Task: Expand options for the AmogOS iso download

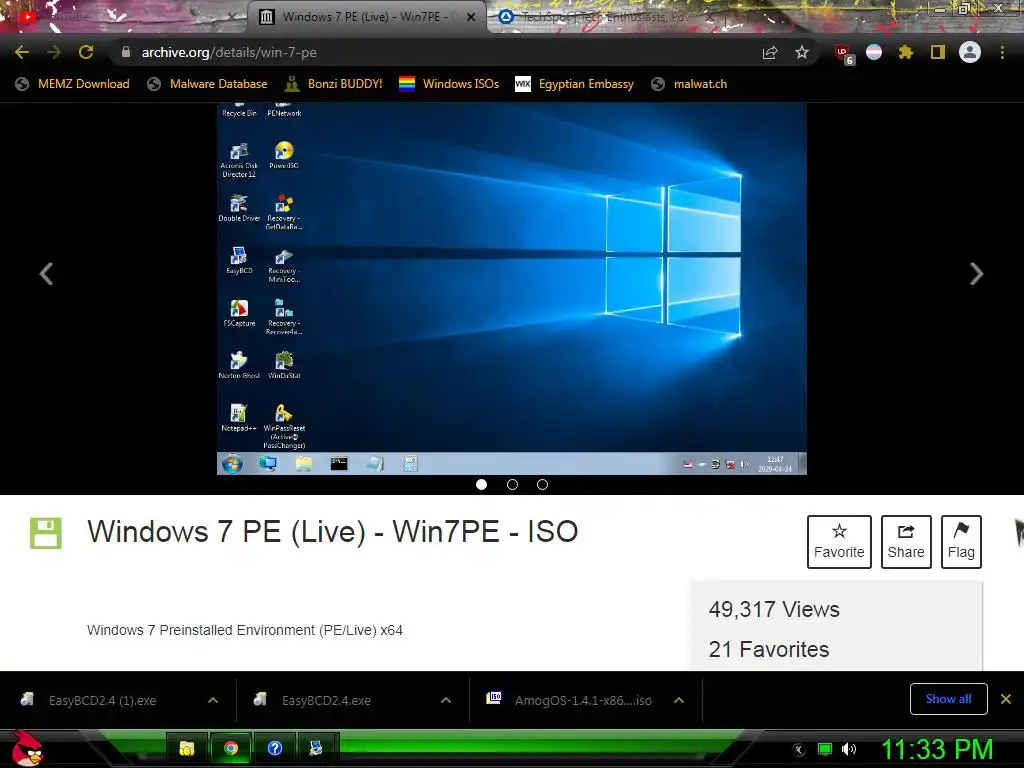Action: click(679, 700)
